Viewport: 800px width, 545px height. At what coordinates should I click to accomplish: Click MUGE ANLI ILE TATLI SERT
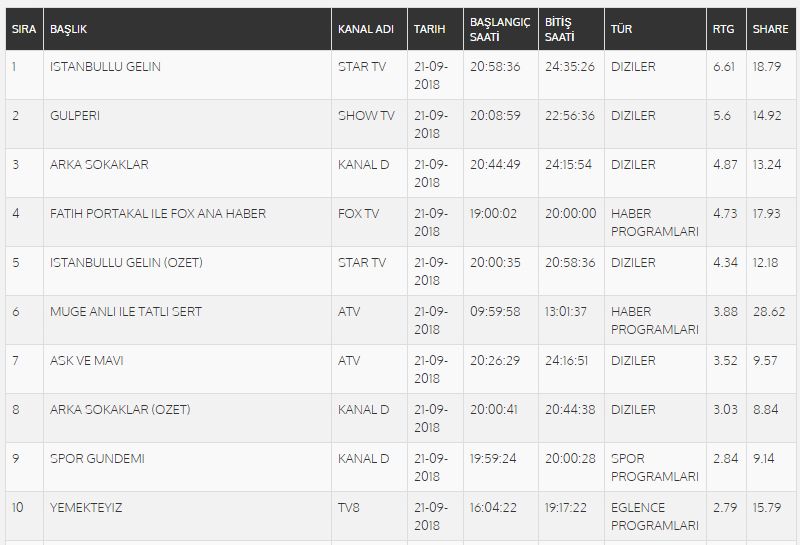click(126, 312)
